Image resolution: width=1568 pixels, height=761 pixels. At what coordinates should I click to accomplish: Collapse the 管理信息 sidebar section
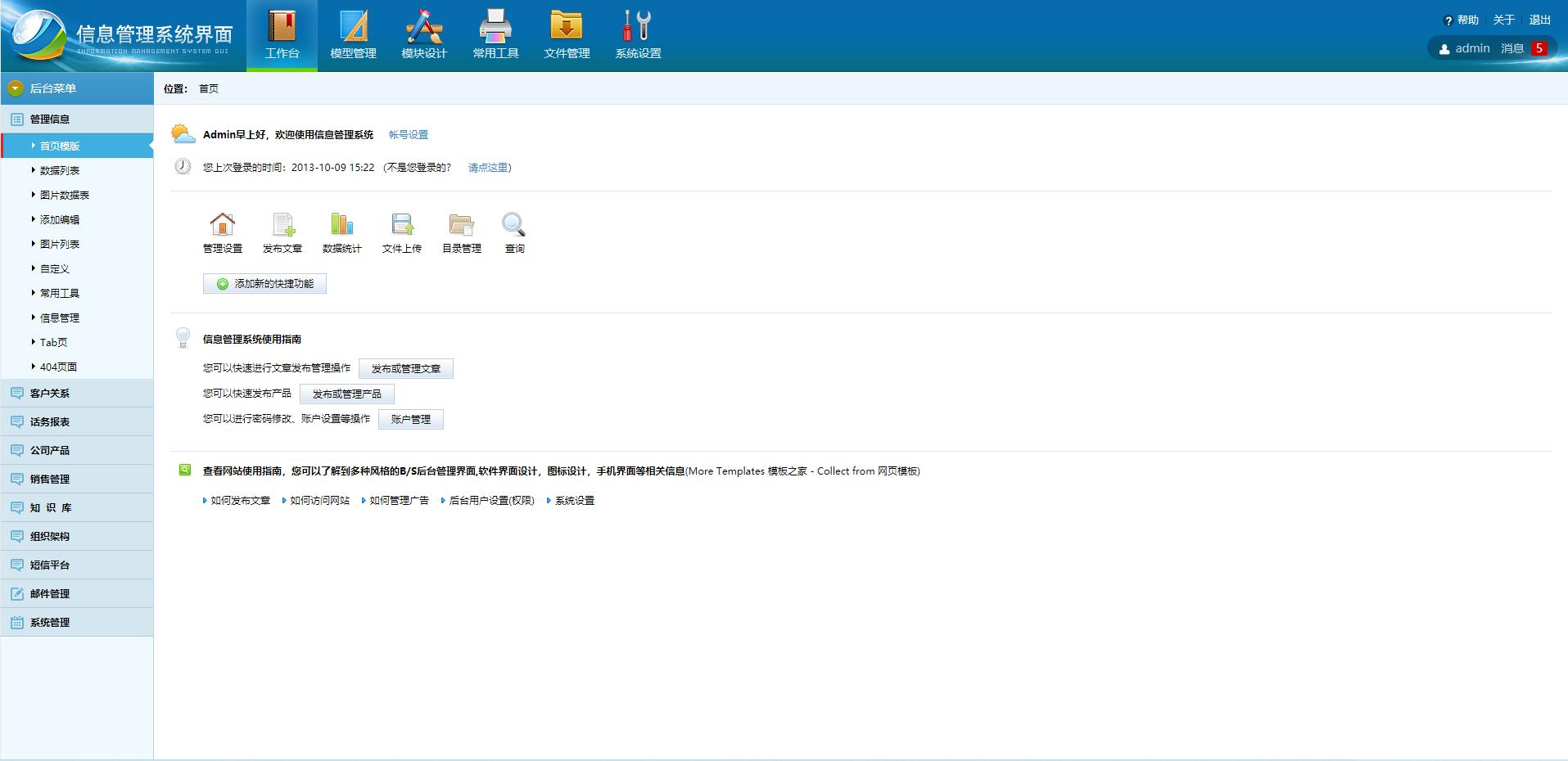click(50, 119)
